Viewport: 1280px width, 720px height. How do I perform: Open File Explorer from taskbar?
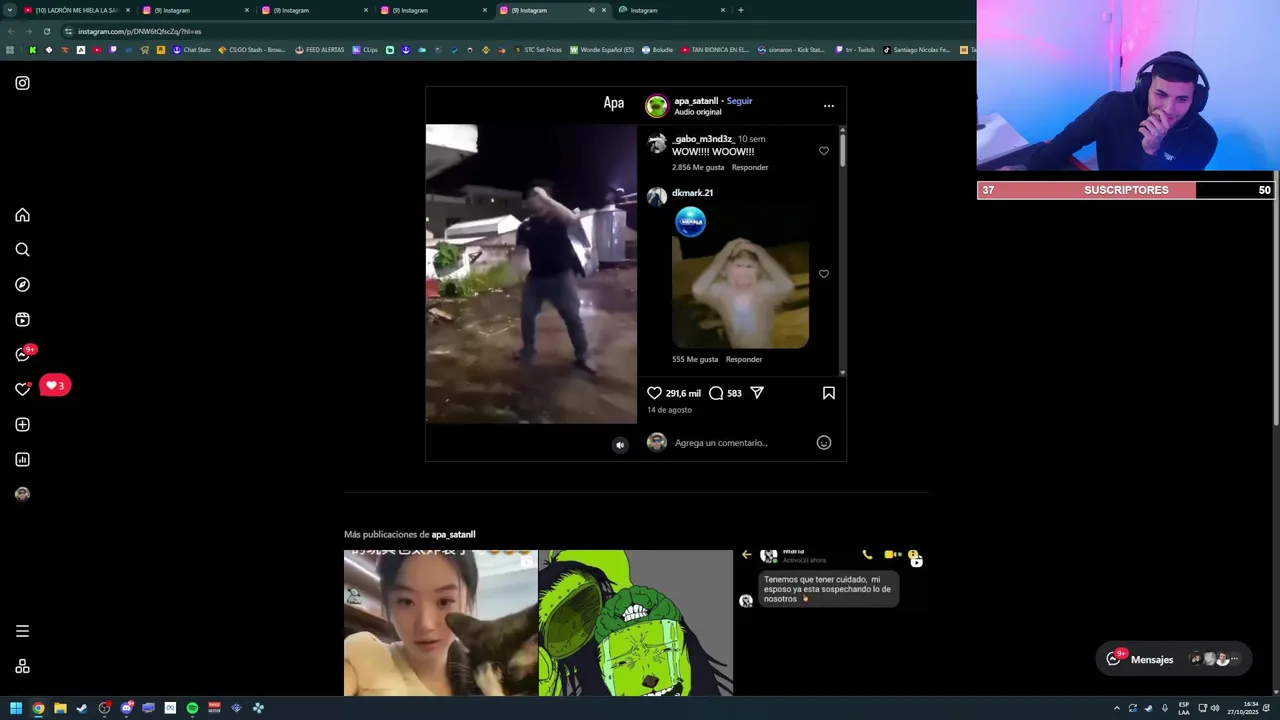pyautogui.click(x=60, y=708)
